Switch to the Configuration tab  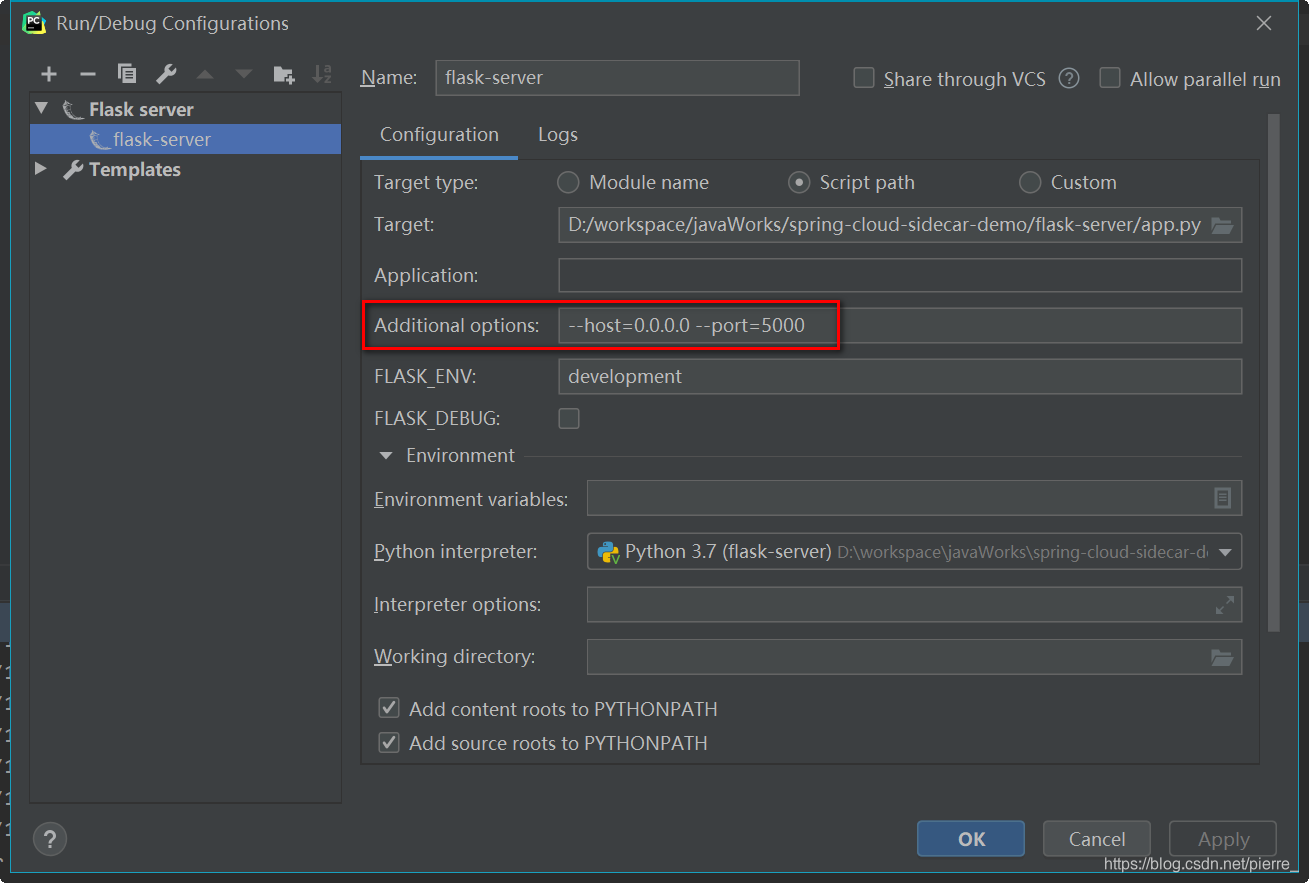point(439,135)
